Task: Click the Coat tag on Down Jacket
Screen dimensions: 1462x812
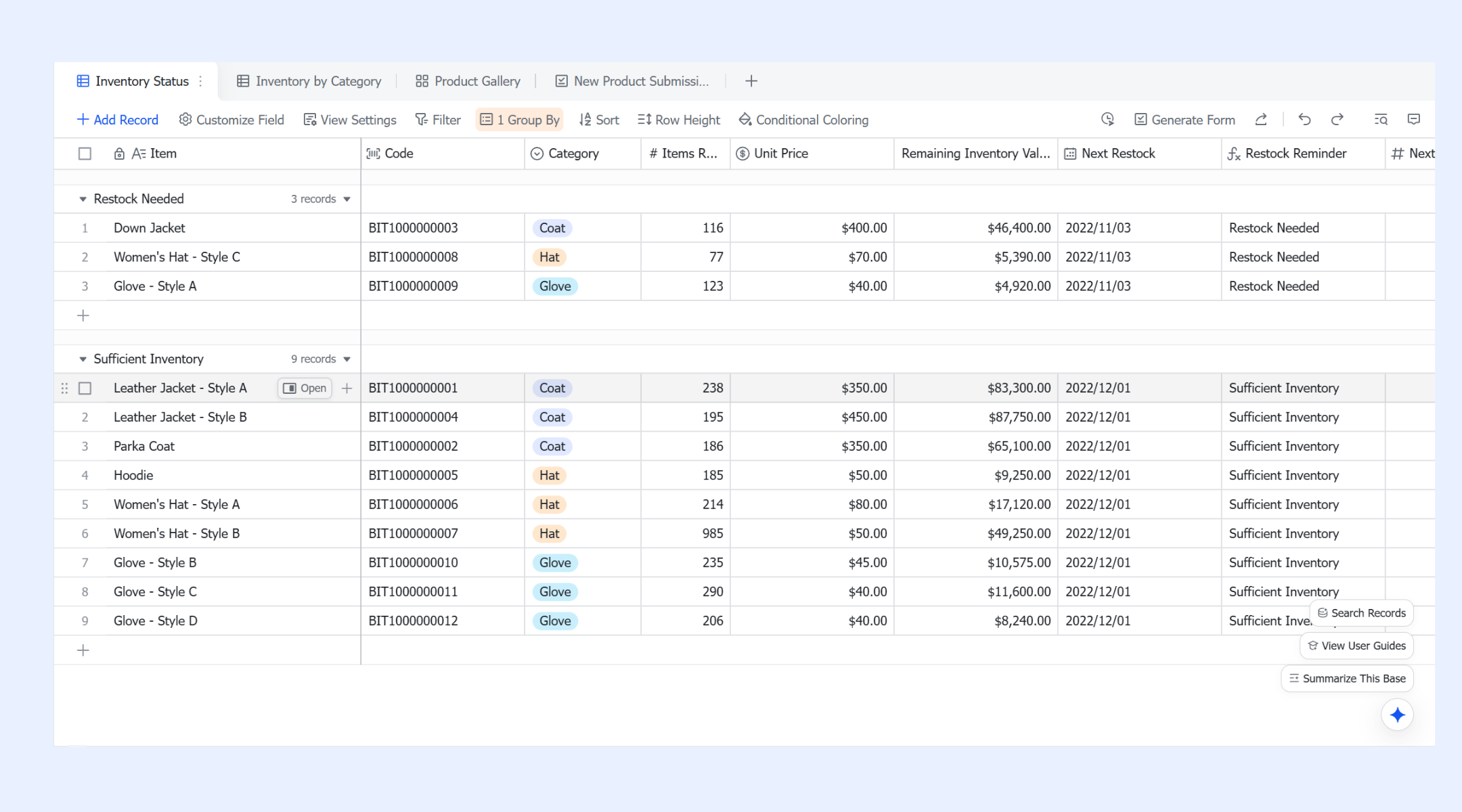Action: pyautogui.click(x=552, y=228)
